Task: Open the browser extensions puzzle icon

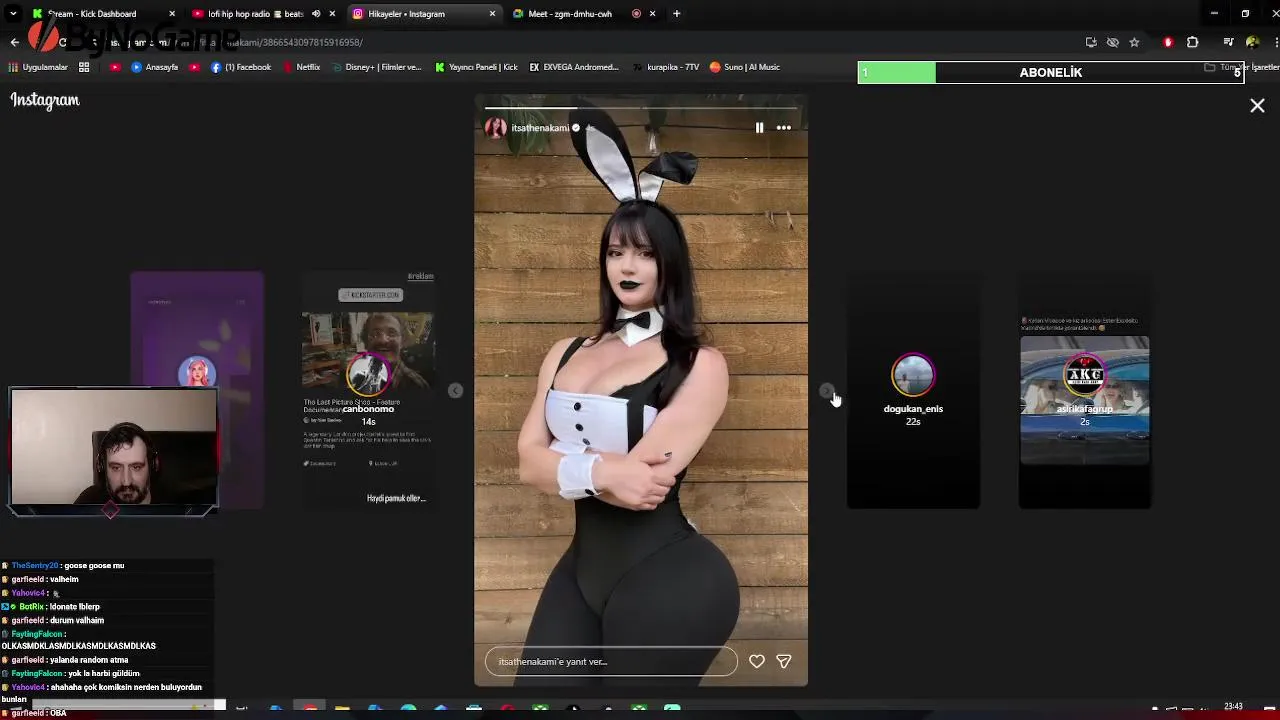Action: [x=1192, y=42]
